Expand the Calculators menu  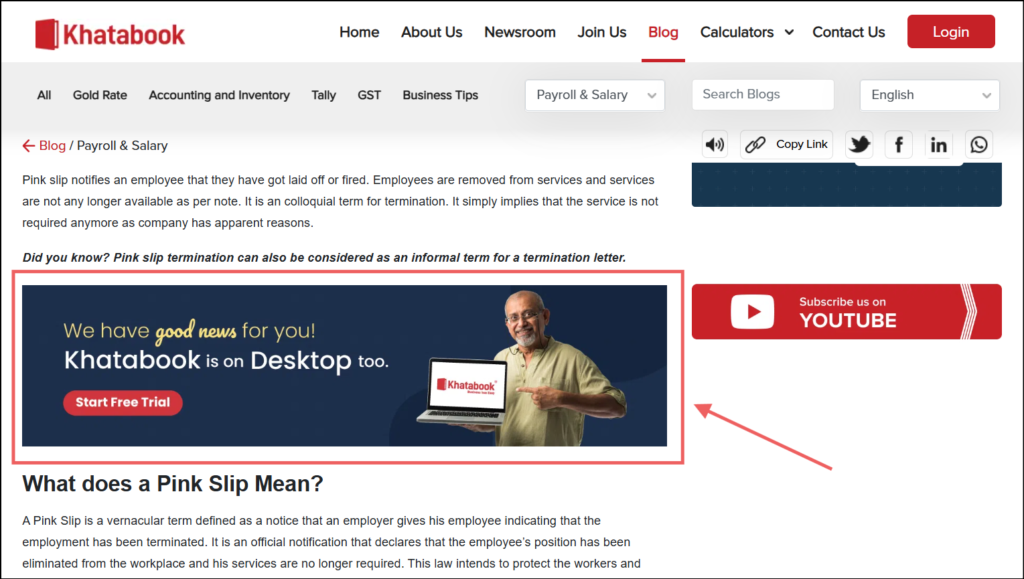click(746, 32)
